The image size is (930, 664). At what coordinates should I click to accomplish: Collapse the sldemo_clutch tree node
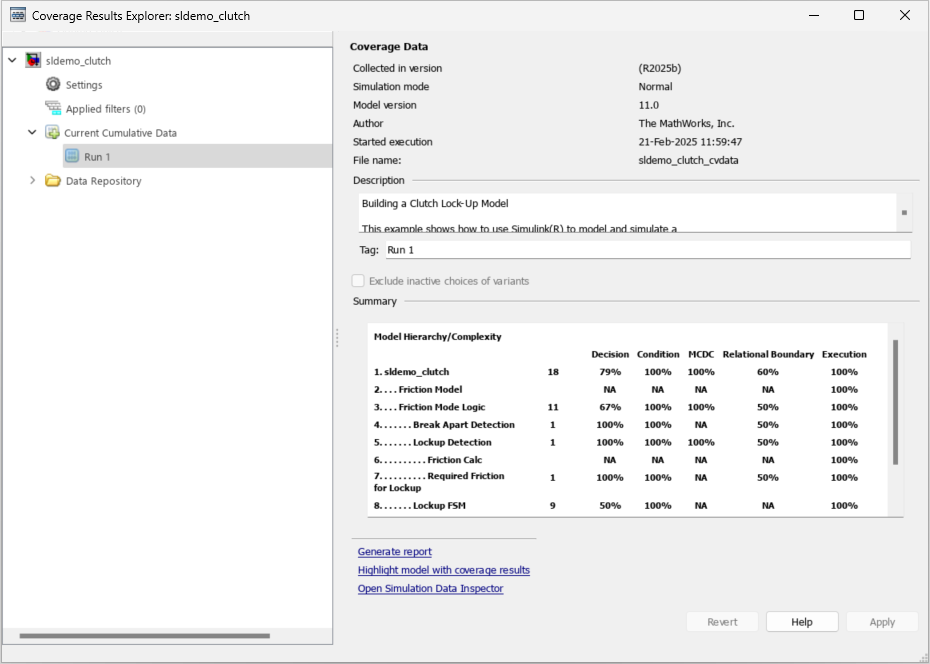(x=11, y=60)
